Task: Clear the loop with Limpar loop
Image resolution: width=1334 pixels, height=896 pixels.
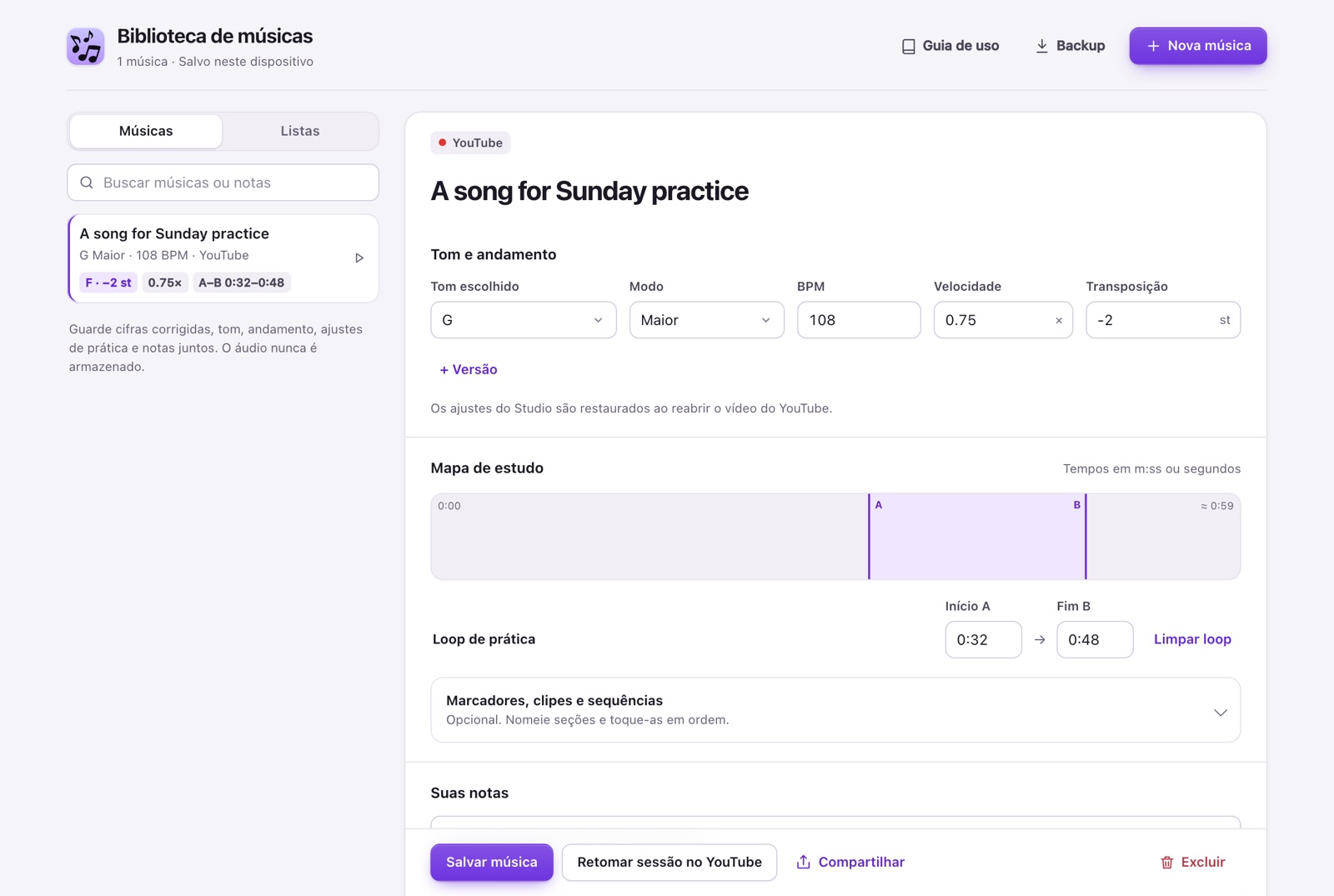Action: [x=1192, y=639]
